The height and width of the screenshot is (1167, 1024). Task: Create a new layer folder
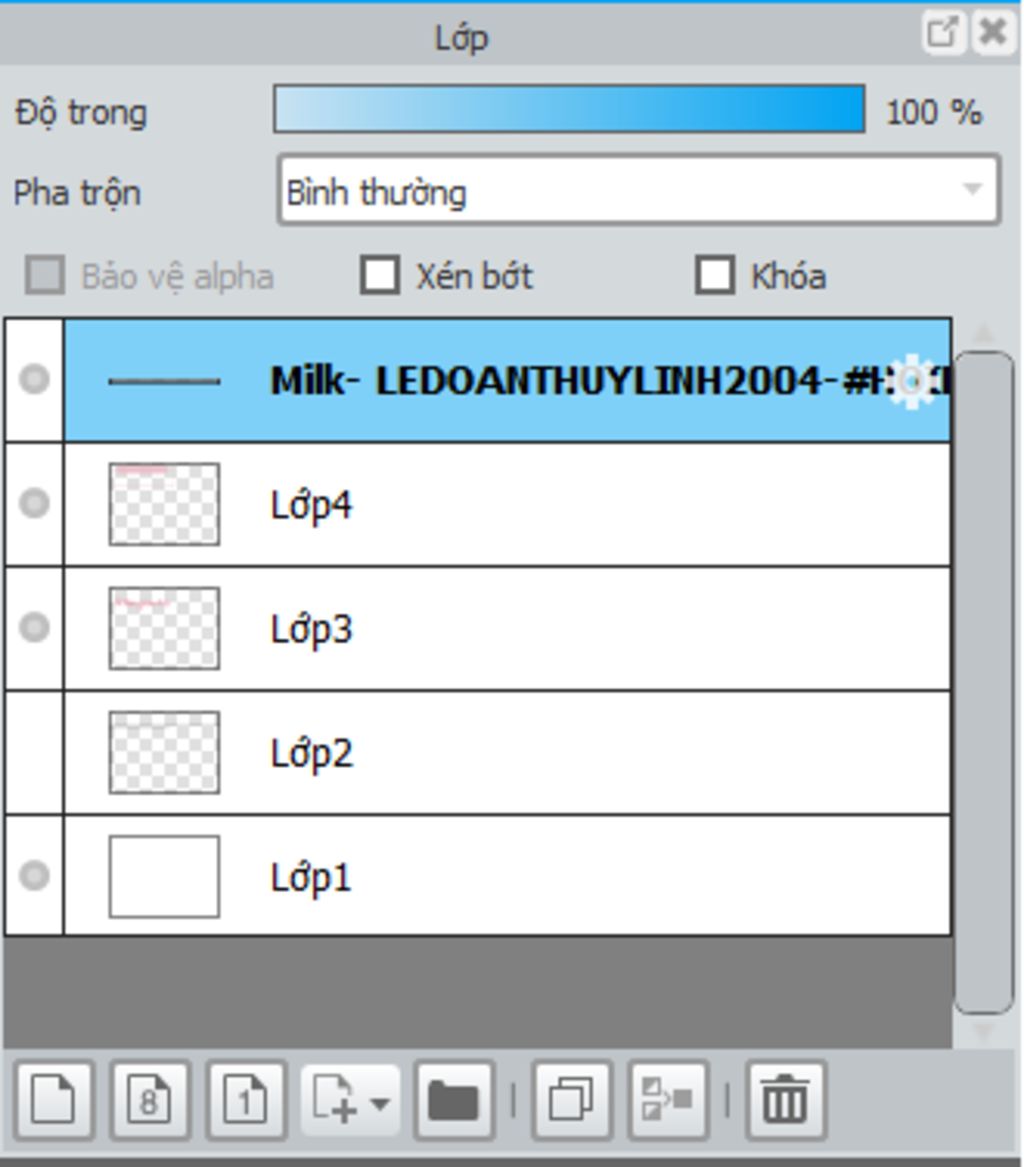point(454,1100)
